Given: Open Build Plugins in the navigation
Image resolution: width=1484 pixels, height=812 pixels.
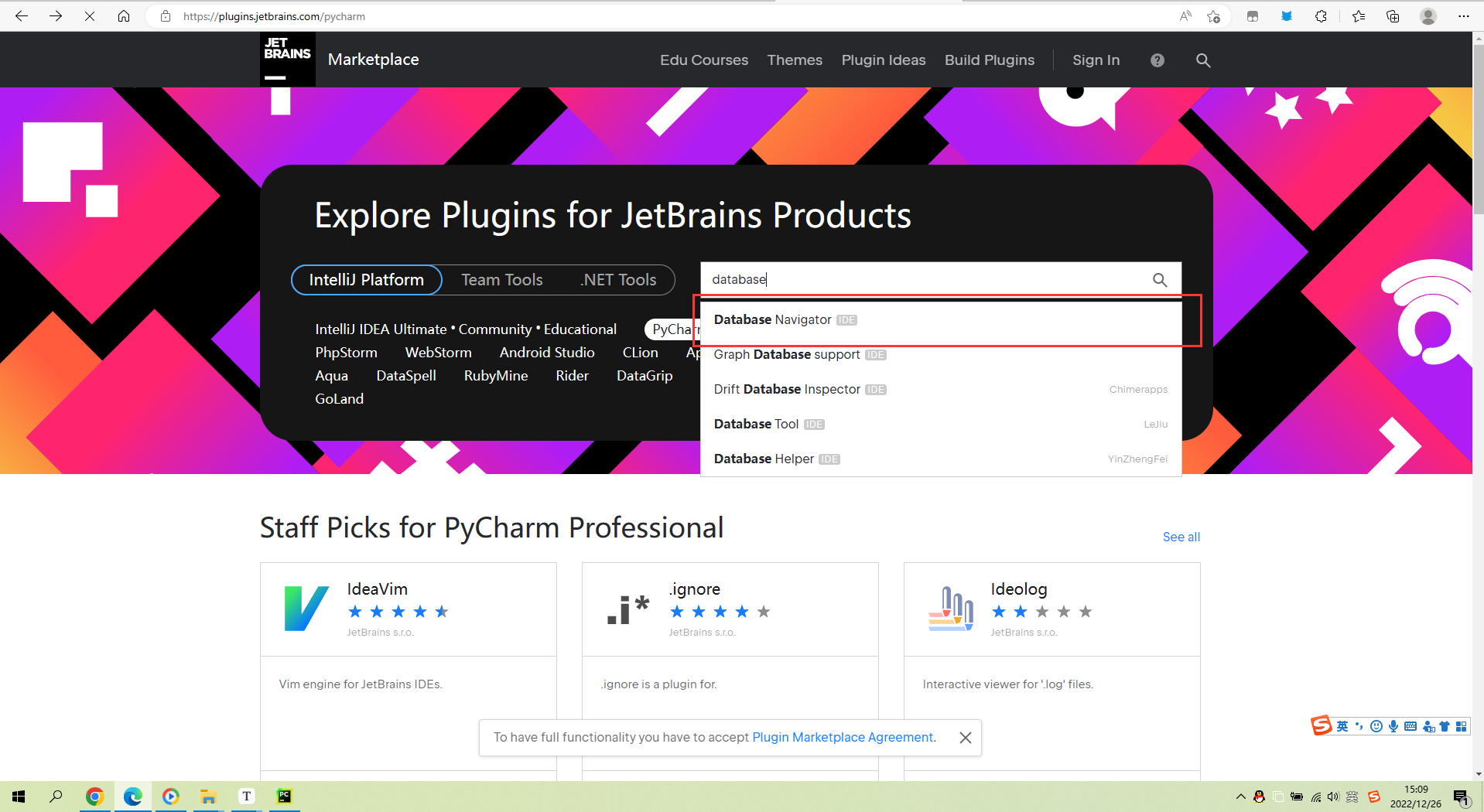Looking at the screenshot, I should pos(990,60).
